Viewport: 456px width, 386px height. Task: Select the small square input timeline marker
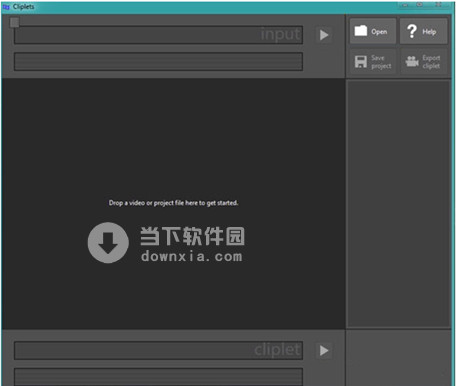click(14, 22)
